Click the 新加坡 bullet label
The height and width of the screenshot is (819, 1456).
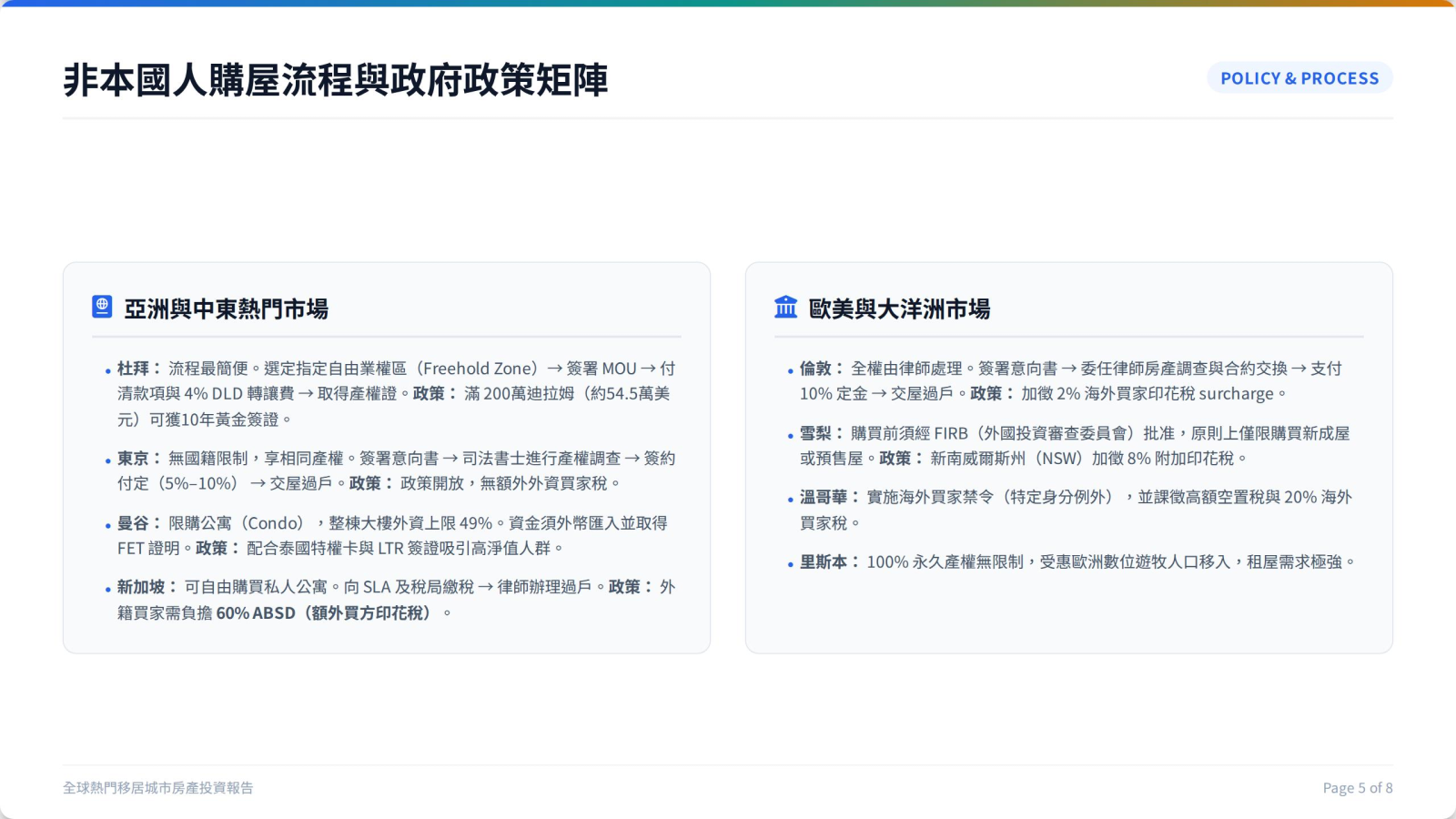tap(147, 588)
